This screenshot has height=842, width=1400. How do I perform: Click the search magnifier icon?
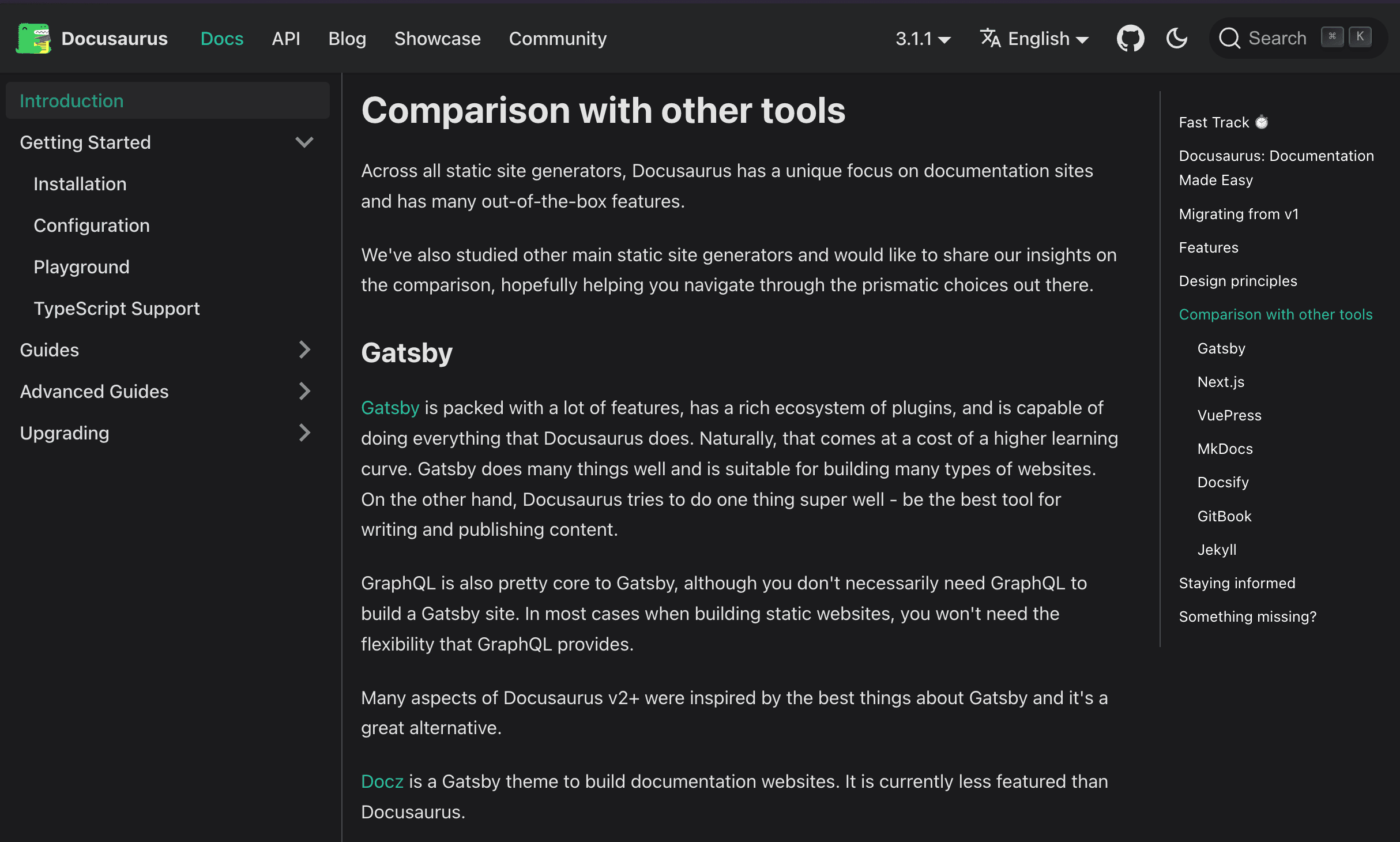pyautogui.click(x=1229, y=39)
